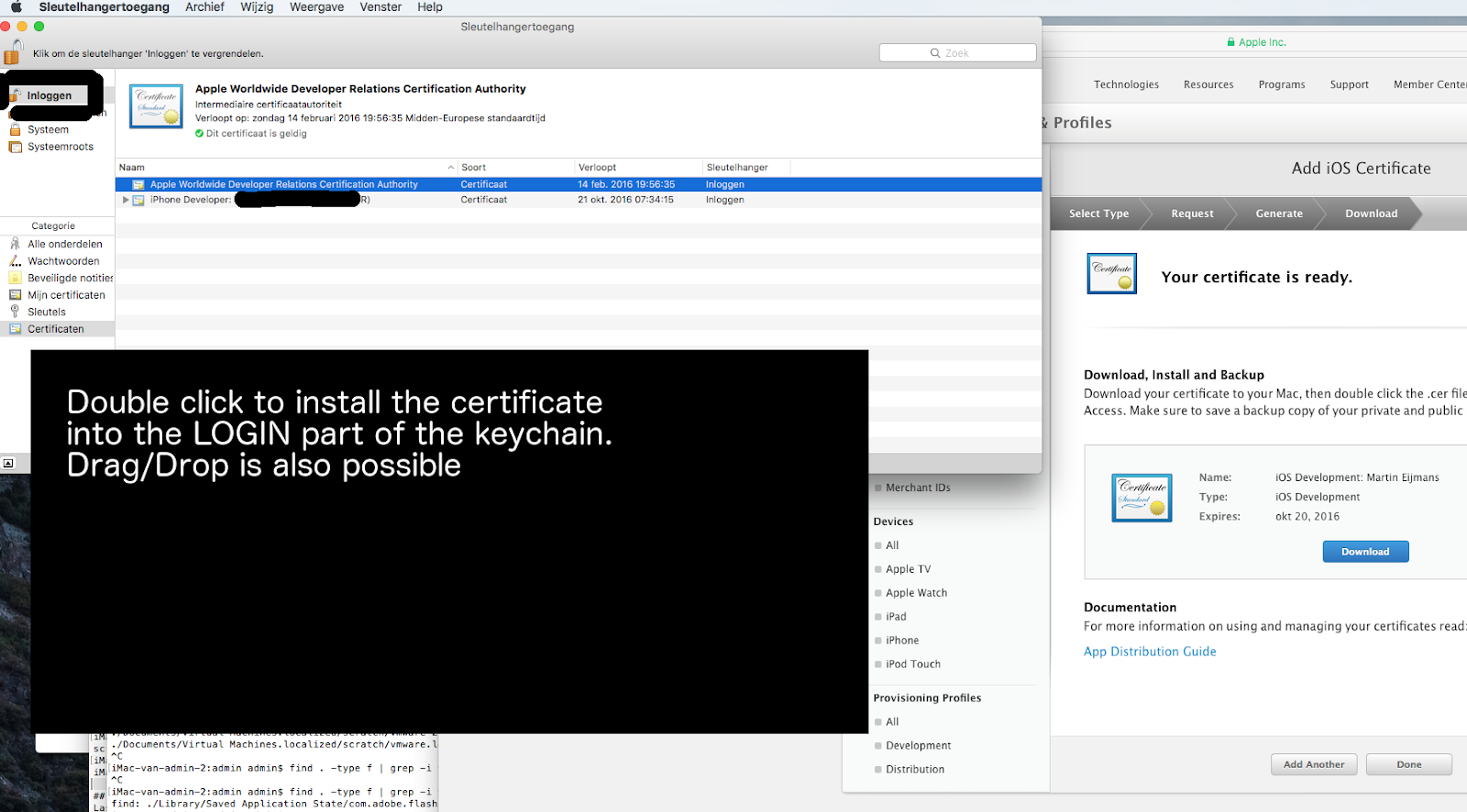Click the Generate step tab
The width and height of the screenshot is (1467, 812).
pos(1279,214)
